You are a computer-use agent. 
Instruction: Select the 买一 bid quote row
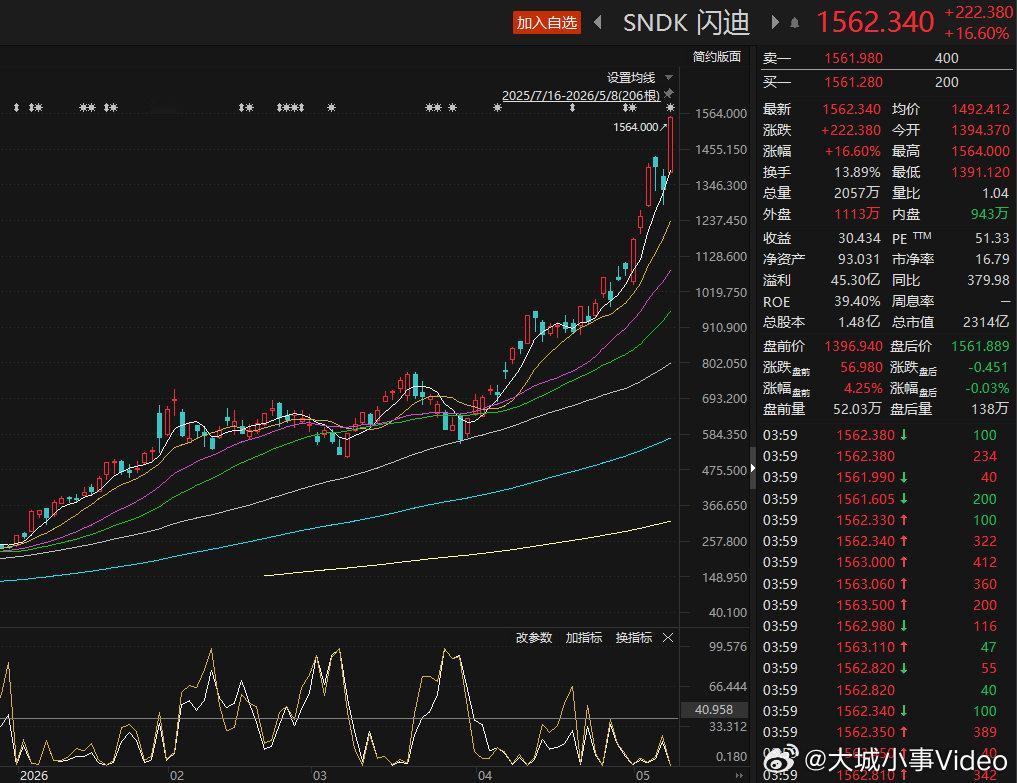pos(887,82)
